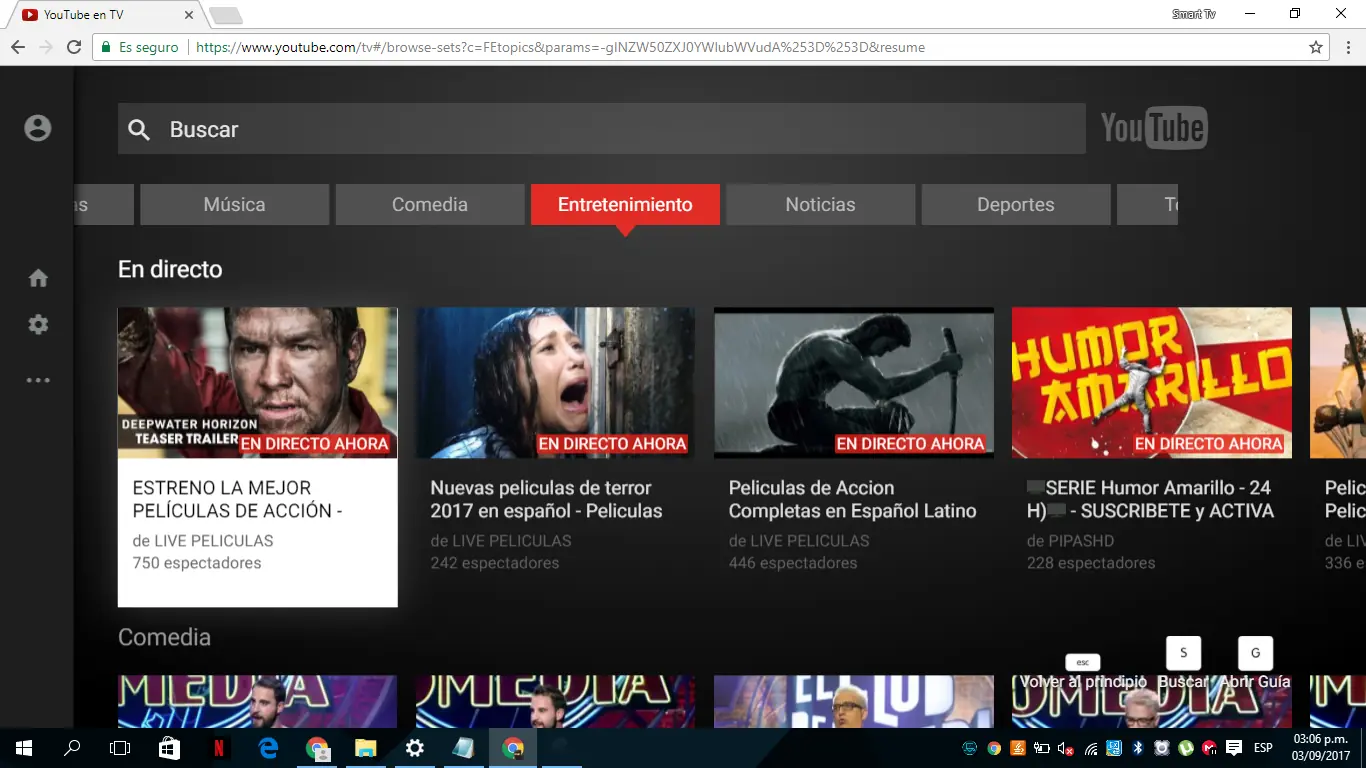This screenshot has width=1366, height=768.
Task: Go back with the browser back arrow
Action: pyautogui.click(x=18, y=47)
